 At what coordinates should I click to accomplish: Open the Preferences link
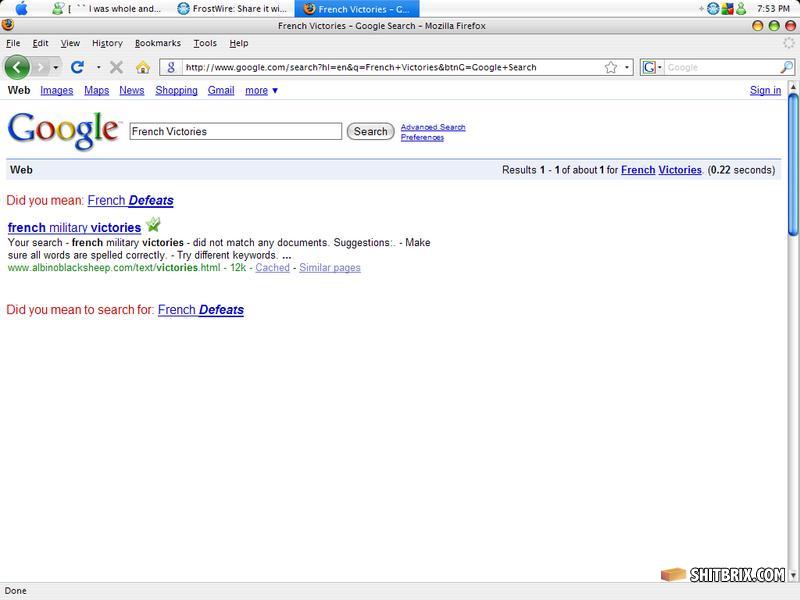pos(422,137)
